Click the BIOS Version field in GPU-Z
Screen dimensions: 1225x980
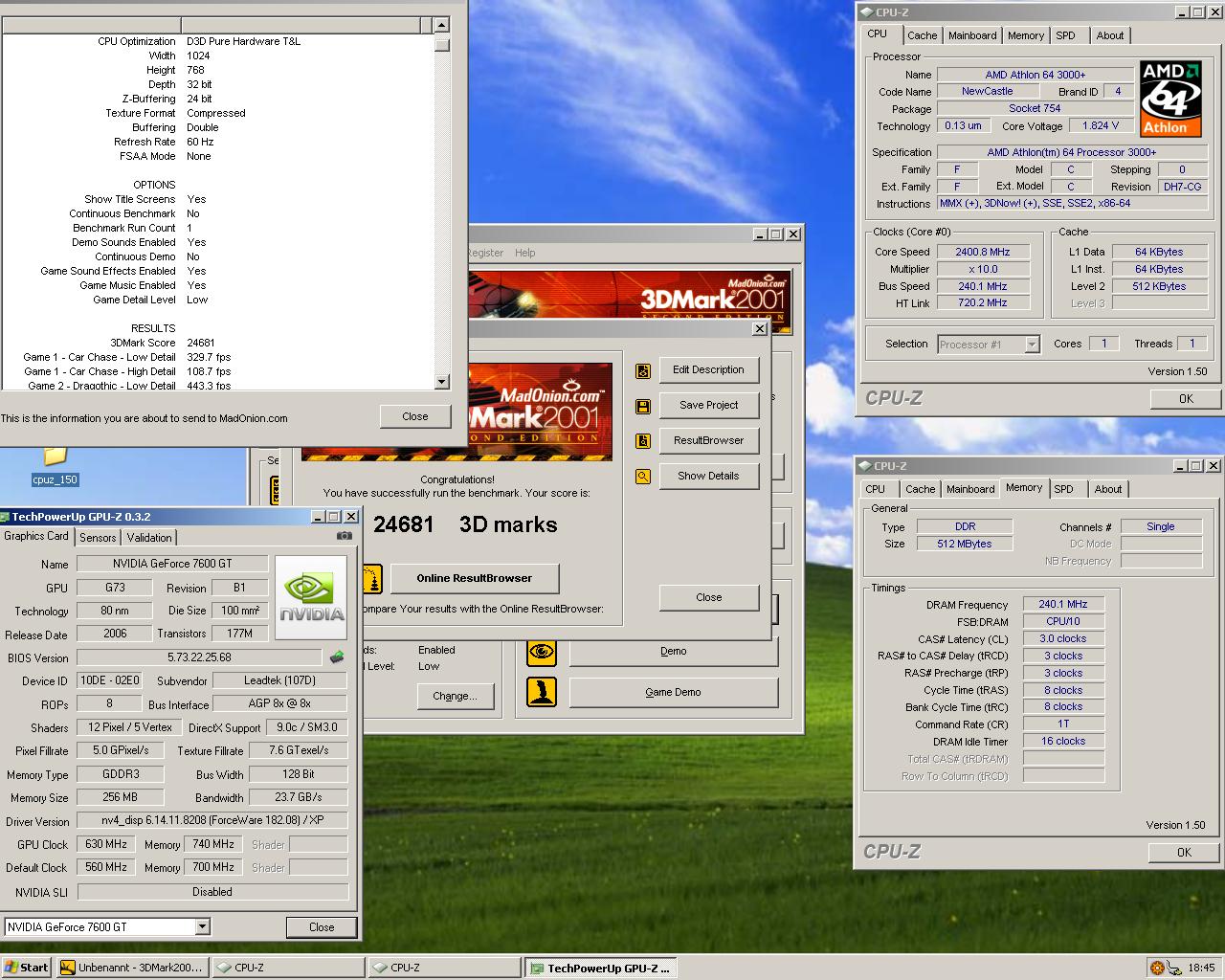pos(199,657)
